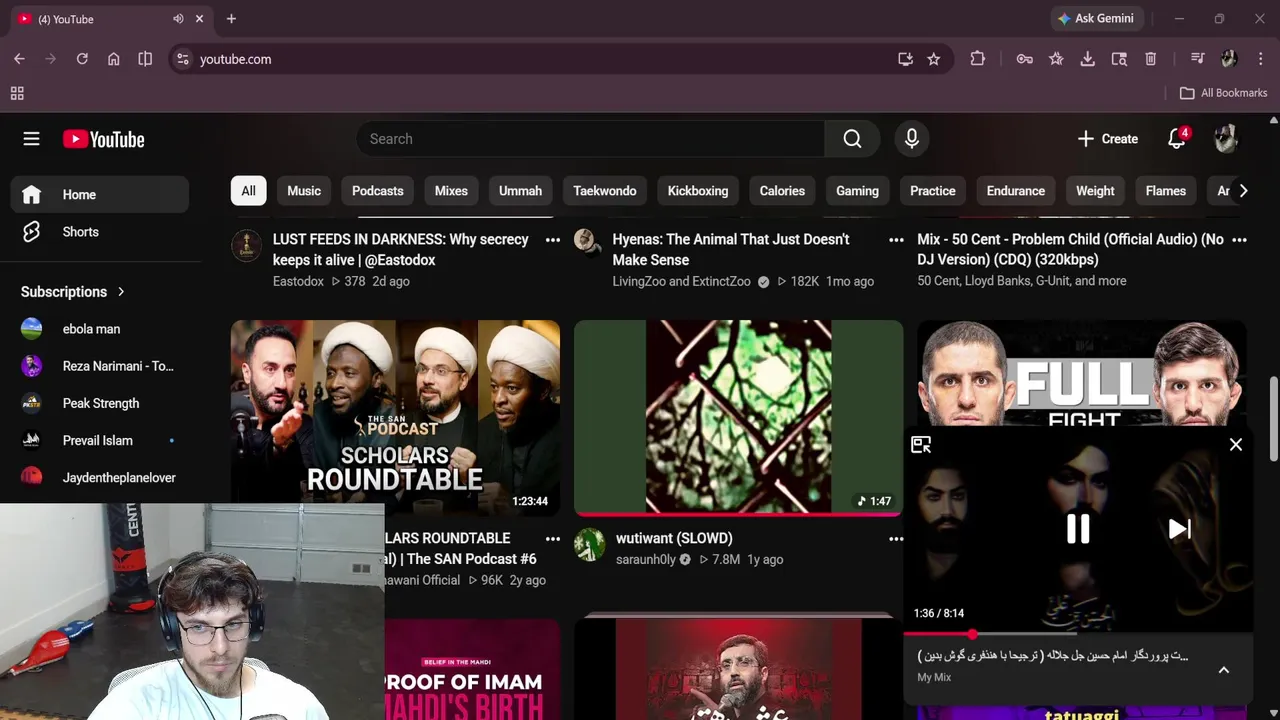The height and width of the screenshot is (720, 1280).
Task: Click the YouTube logo
Action: 104,139
